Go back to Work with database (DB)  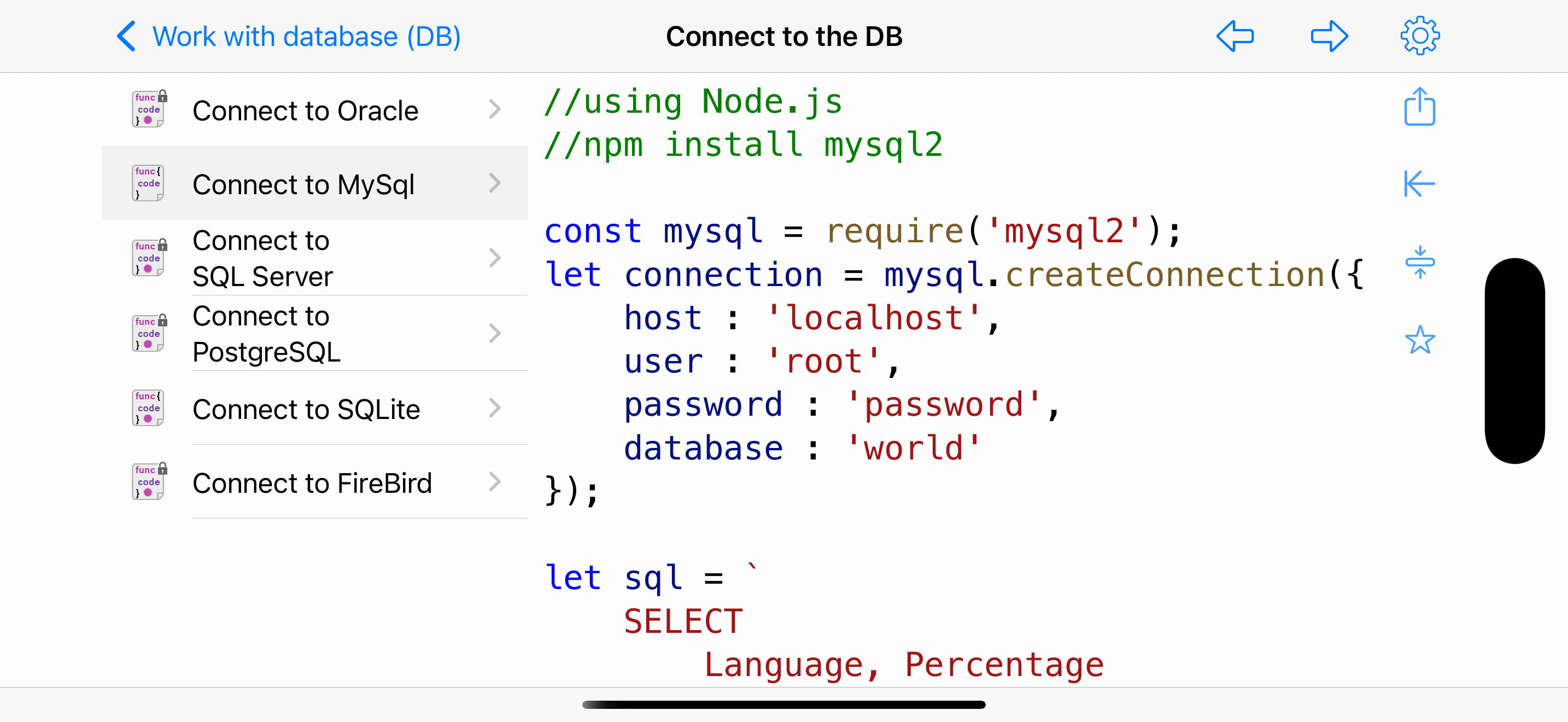click(x=286, y=36)
